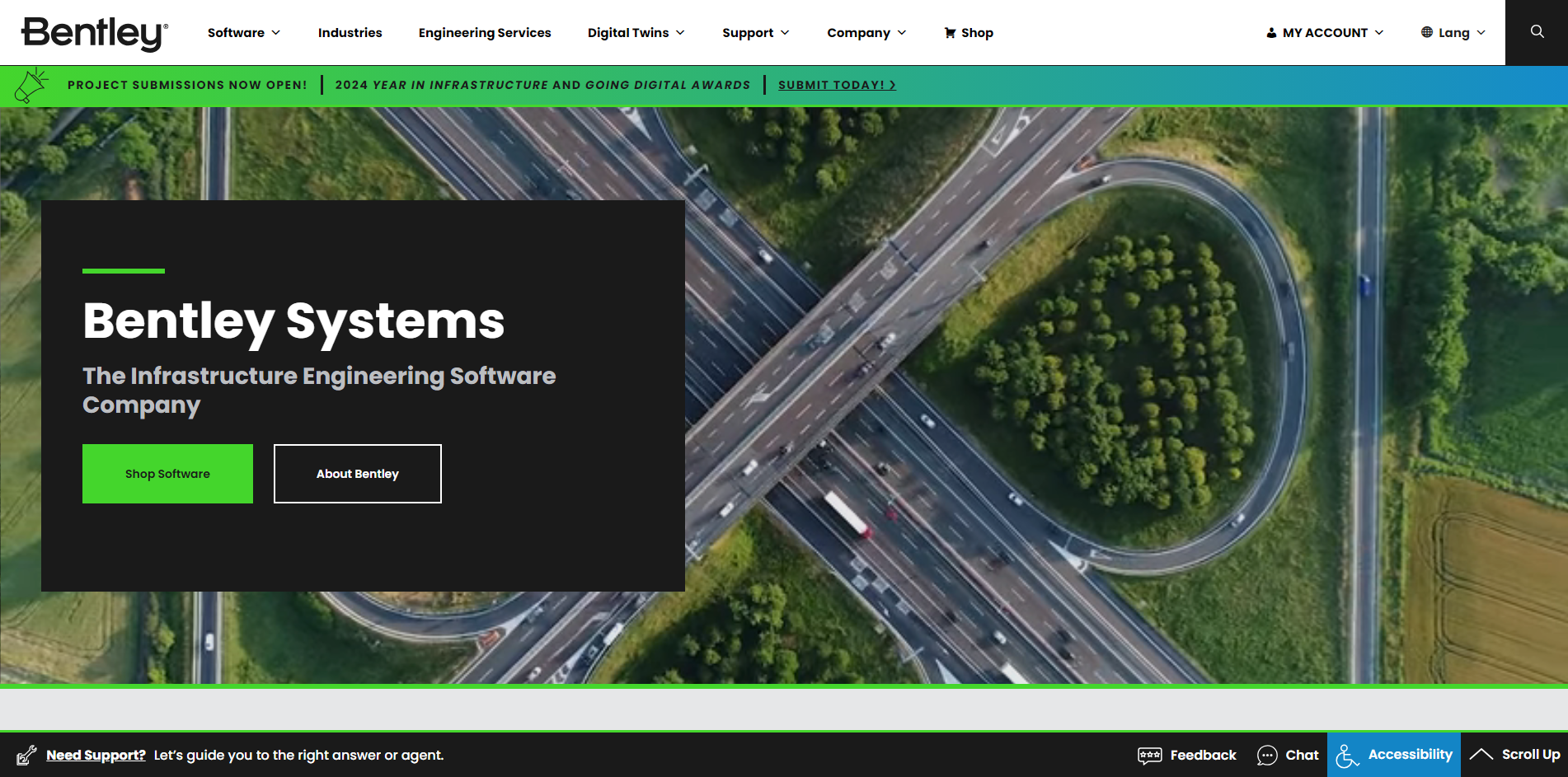
Task: Click the wheelchair Accessibility icon
Action: (x=1347, y=755)
